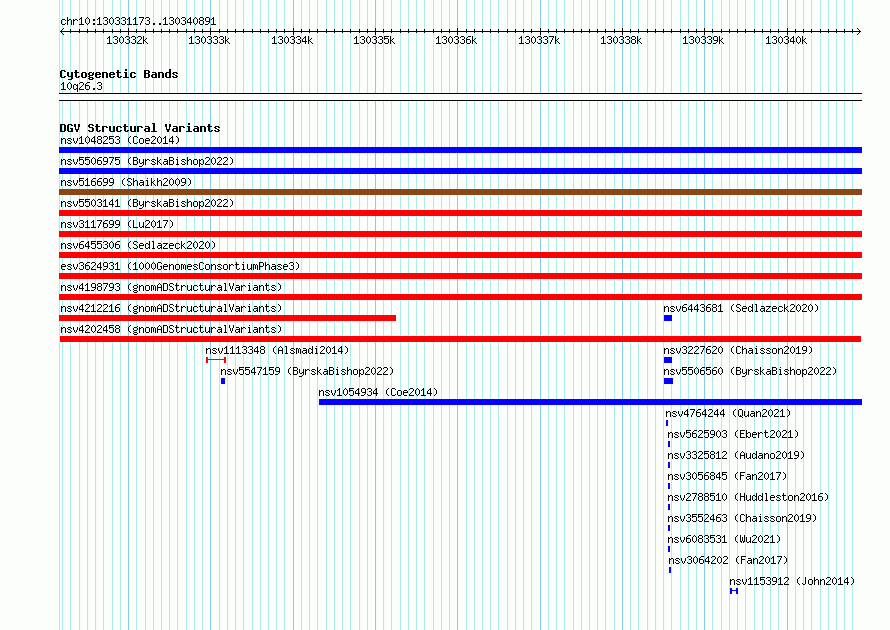The width and height of the screenshot is (890, 630).
Task: Select the red bar under nsv6455306
Action: [460, 255]
